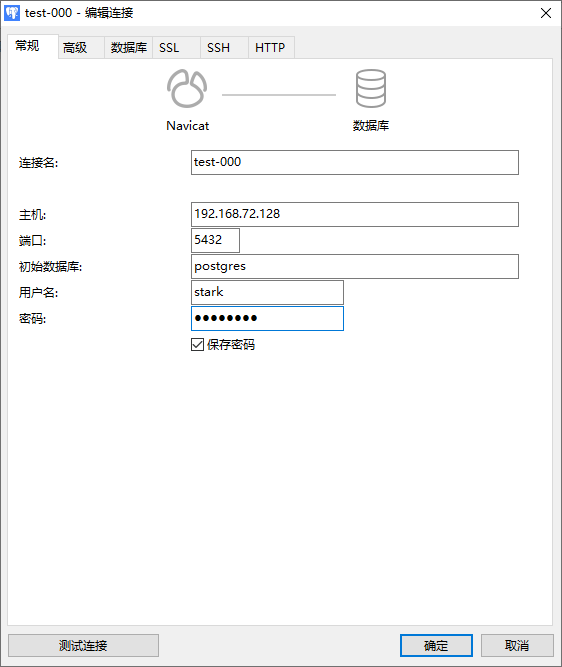
Task: Click the 测试连接 button
Action: [x=83, y=645]
